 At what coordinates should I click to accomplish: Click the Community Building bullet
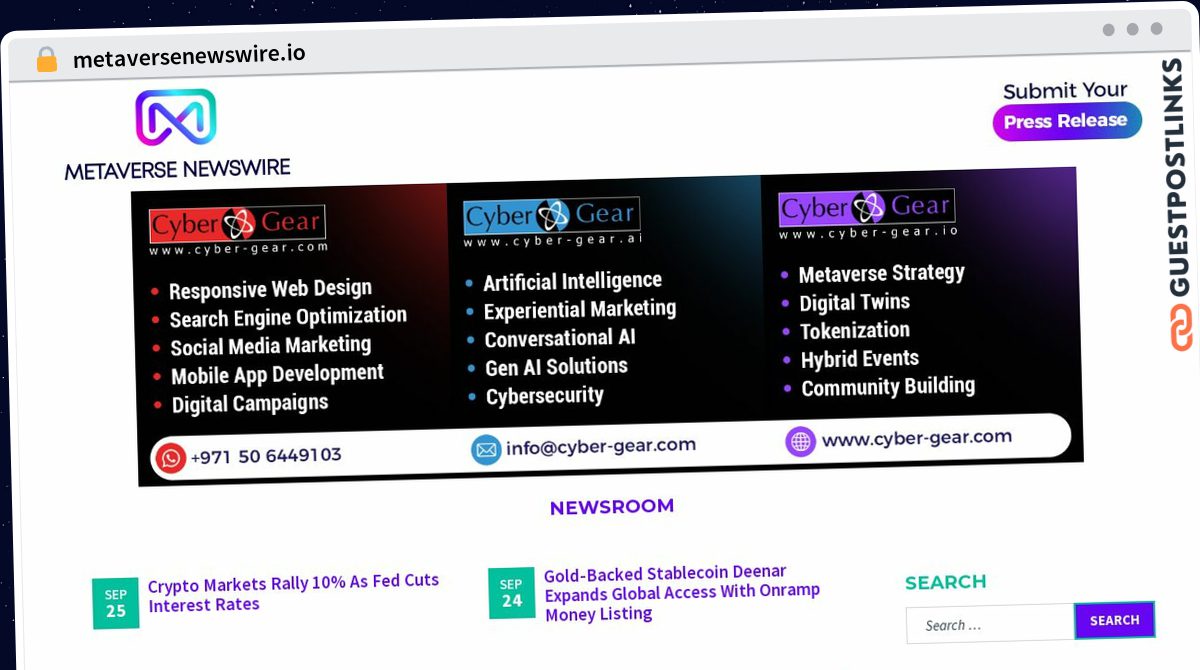pos(888,387)
